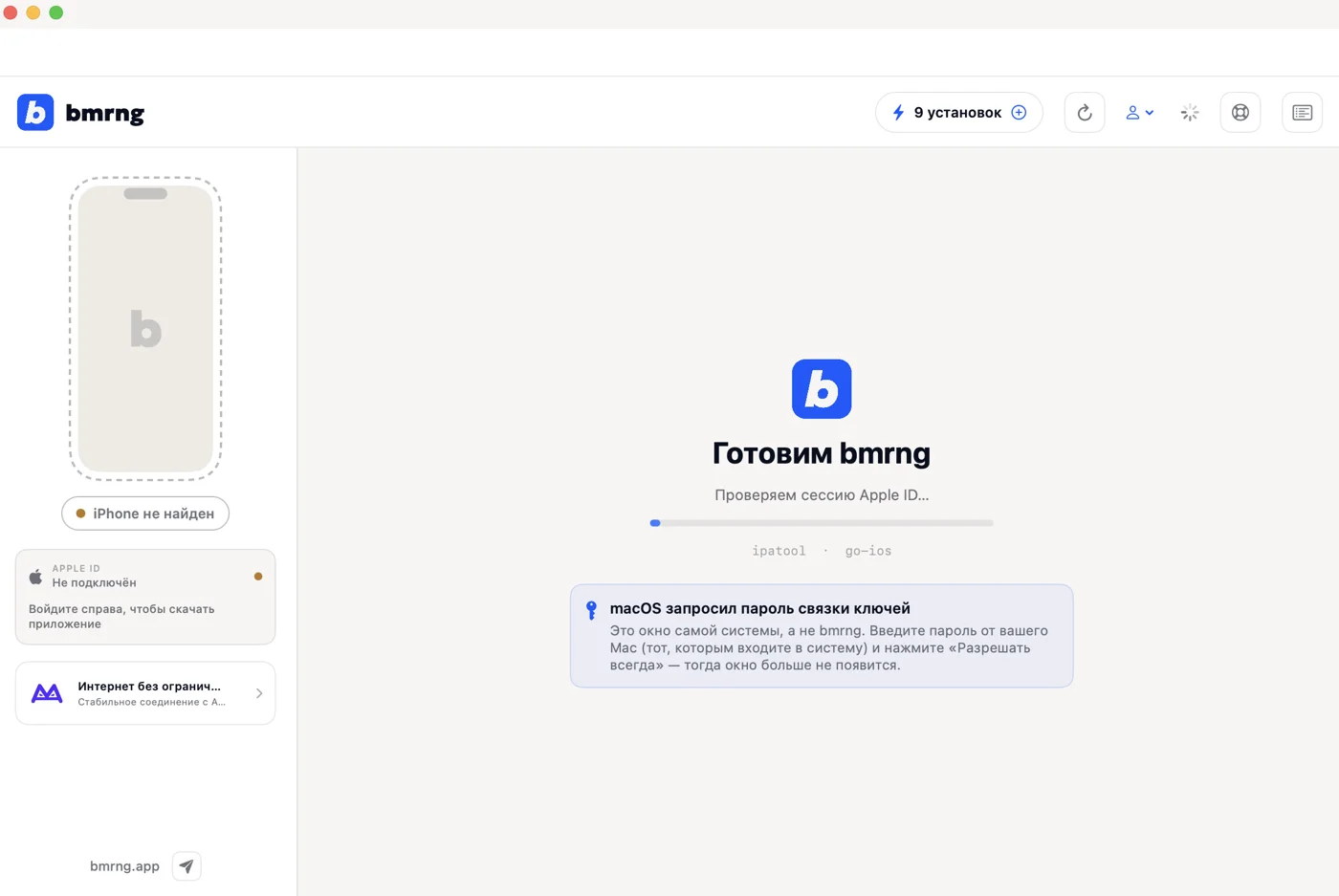Image resolution: width=1339 pixels, height=896 pixels.
Task: Open the account dropdown menu
Action: tap(1139, 113)
